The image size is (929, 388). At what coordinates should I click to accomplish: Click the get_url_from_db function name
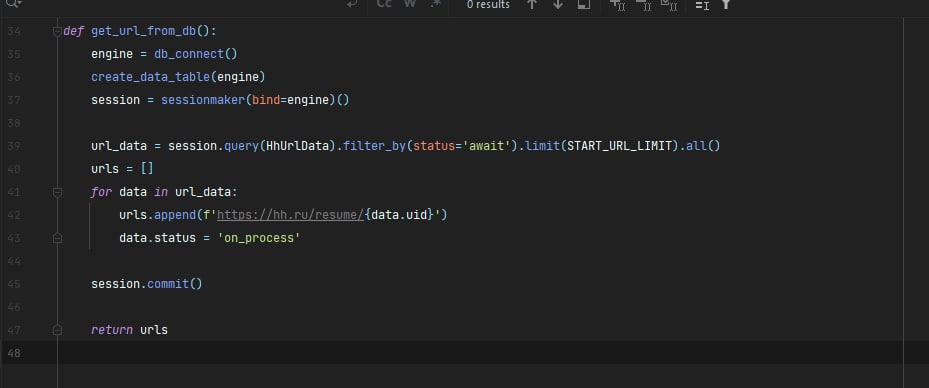click(x=143, y=31)
